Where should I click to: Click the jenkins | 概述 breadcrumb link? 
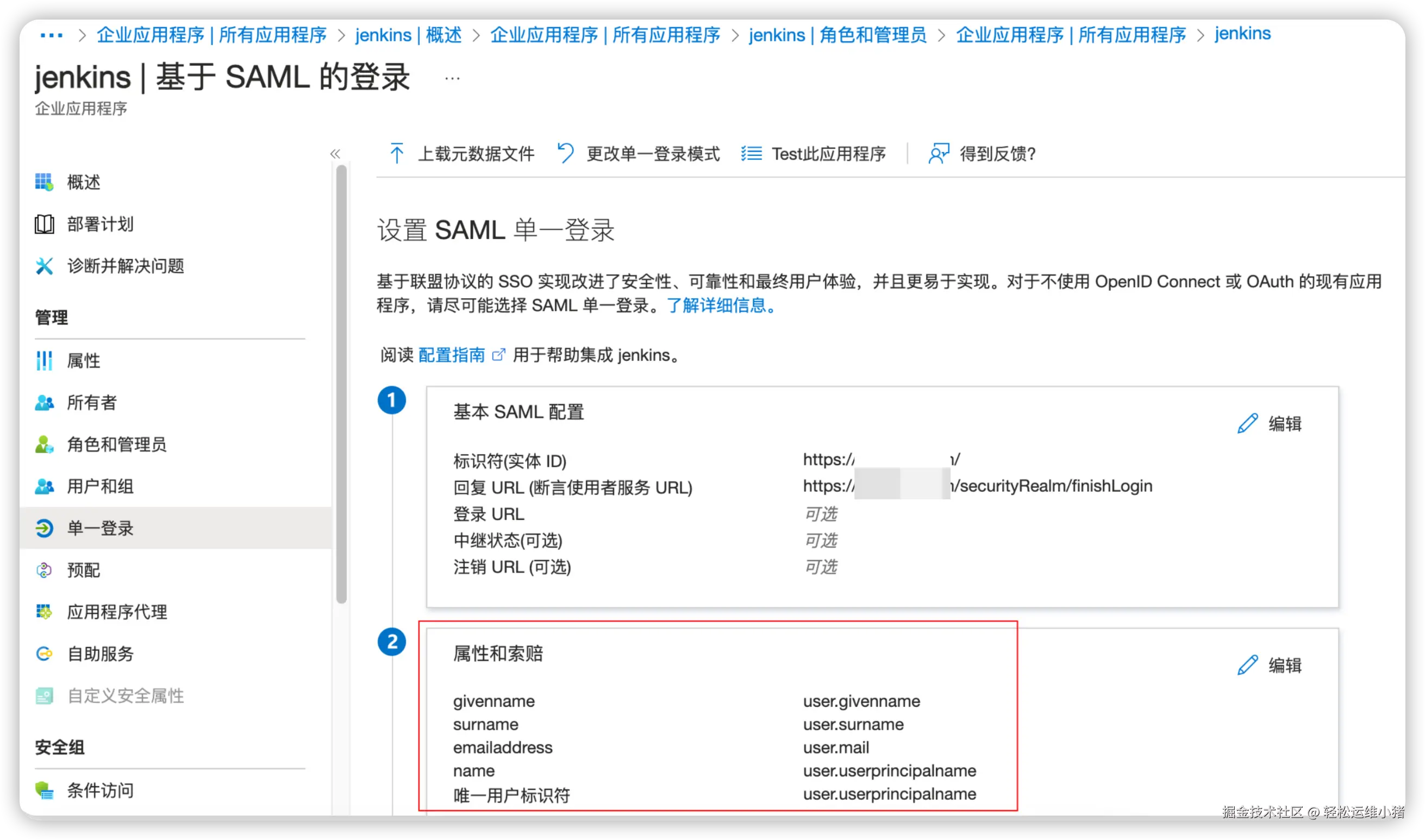(x=408, y=35)
